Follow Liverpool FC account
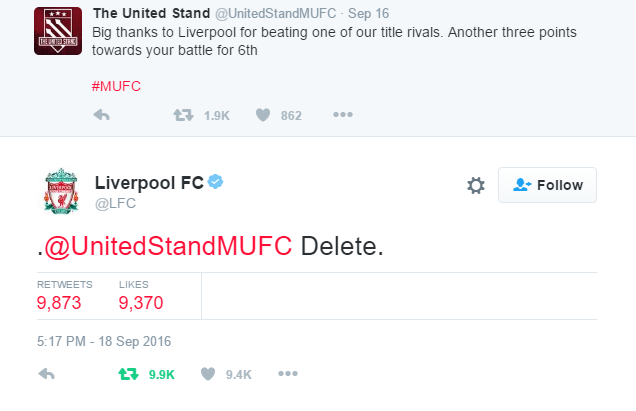 (547, 185)
